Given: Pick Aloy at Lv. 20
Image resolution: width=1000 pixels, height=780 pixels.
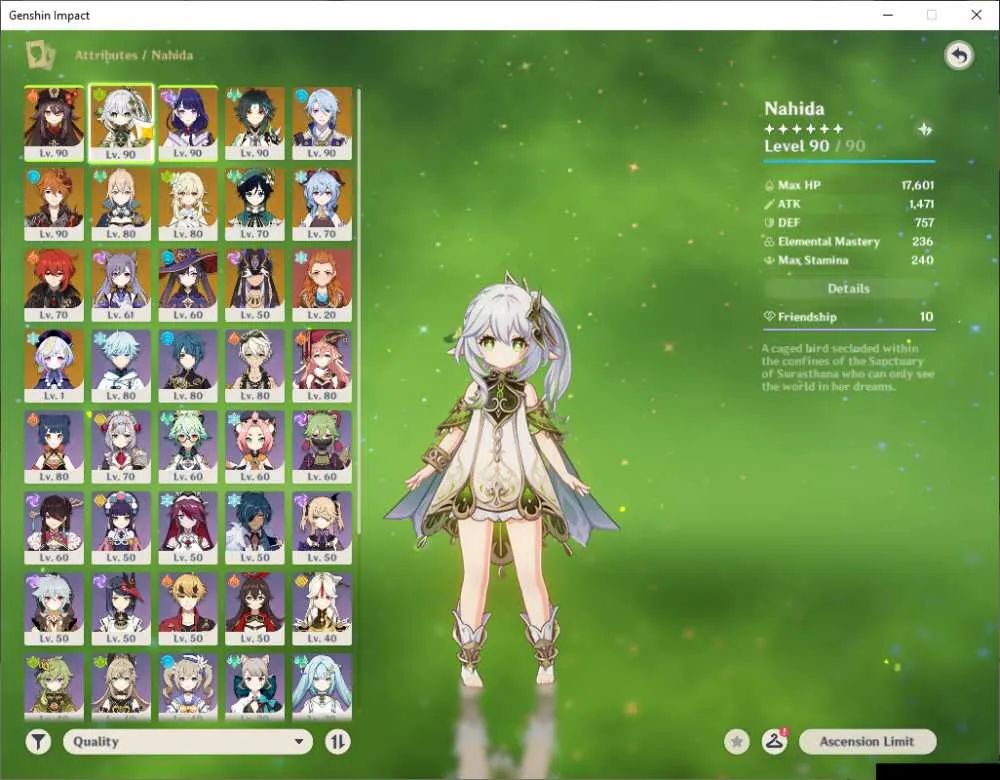Looking at the screenshot, I should coord(322,285).
